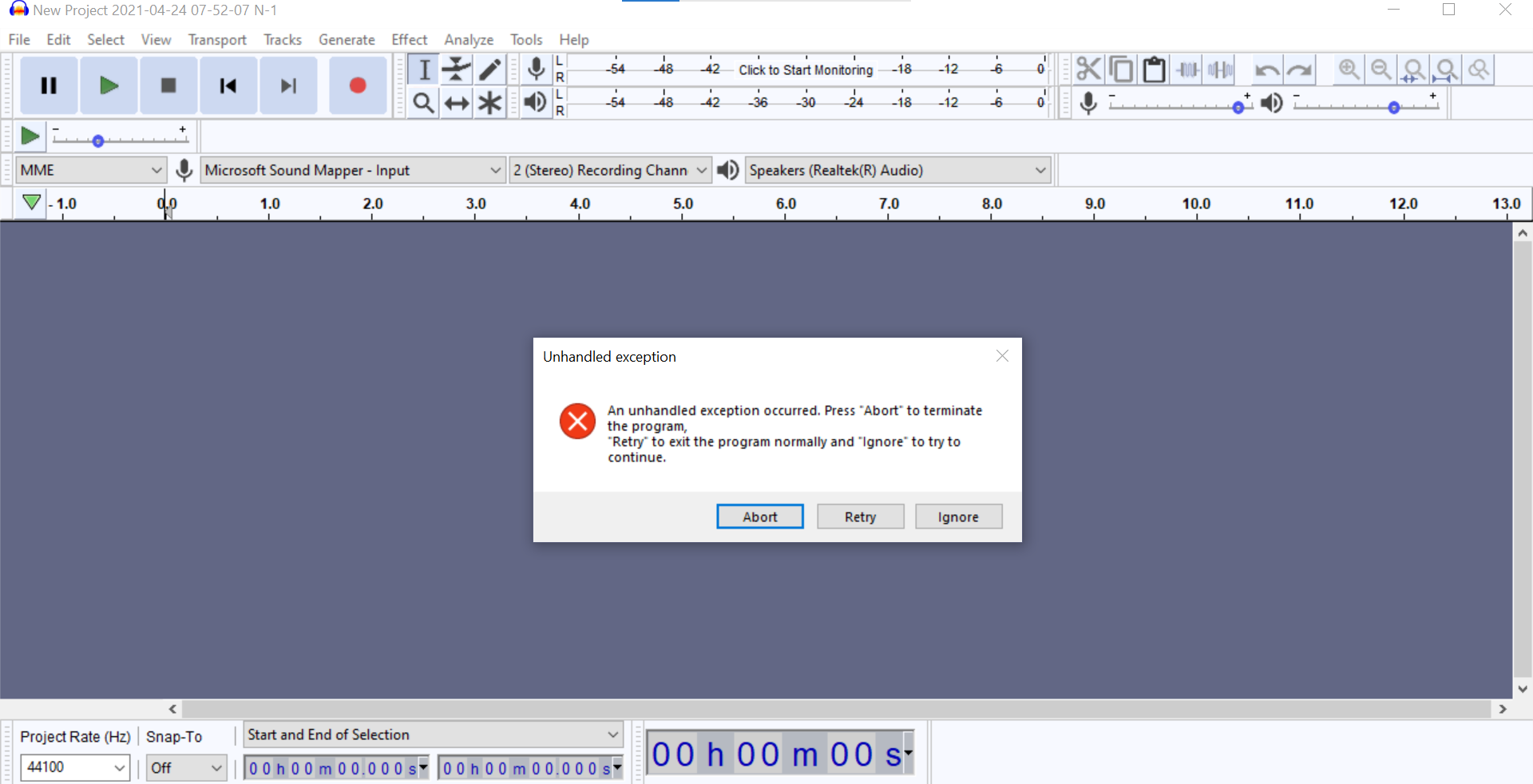Open selection start time format arrow
1533x784 pixels.
[423, 767]
